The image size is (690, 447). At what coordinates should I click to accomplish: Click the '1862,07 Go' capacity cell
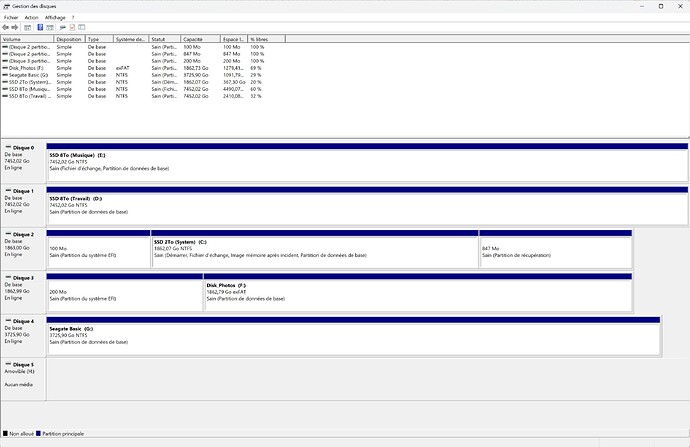tap(196, 82)
